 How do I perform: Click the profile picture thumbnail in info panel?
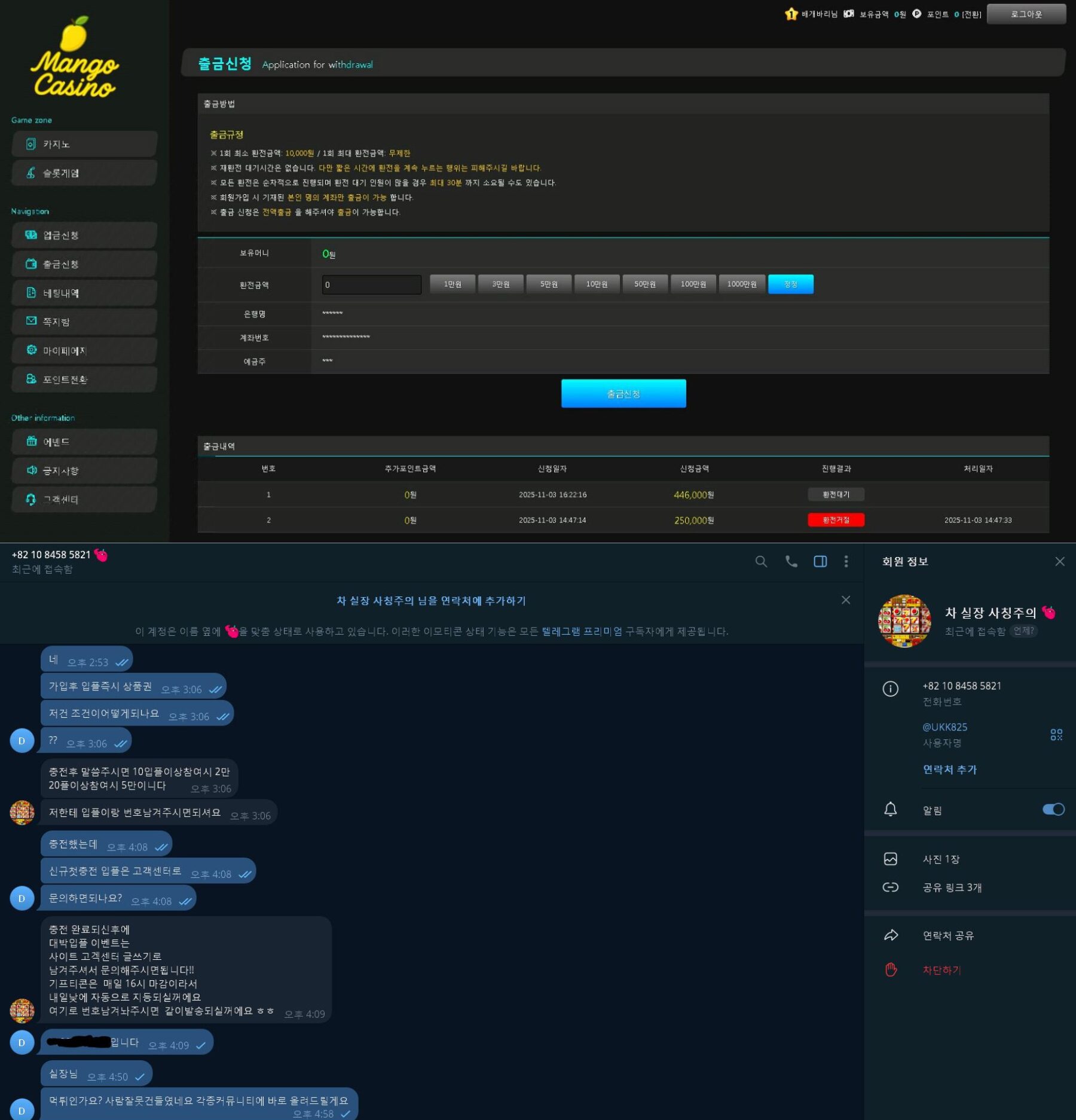click(x=904, y=621)
